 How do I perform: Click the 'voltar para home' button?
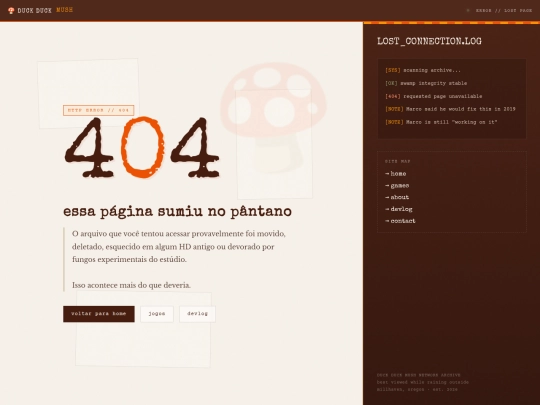99,314
